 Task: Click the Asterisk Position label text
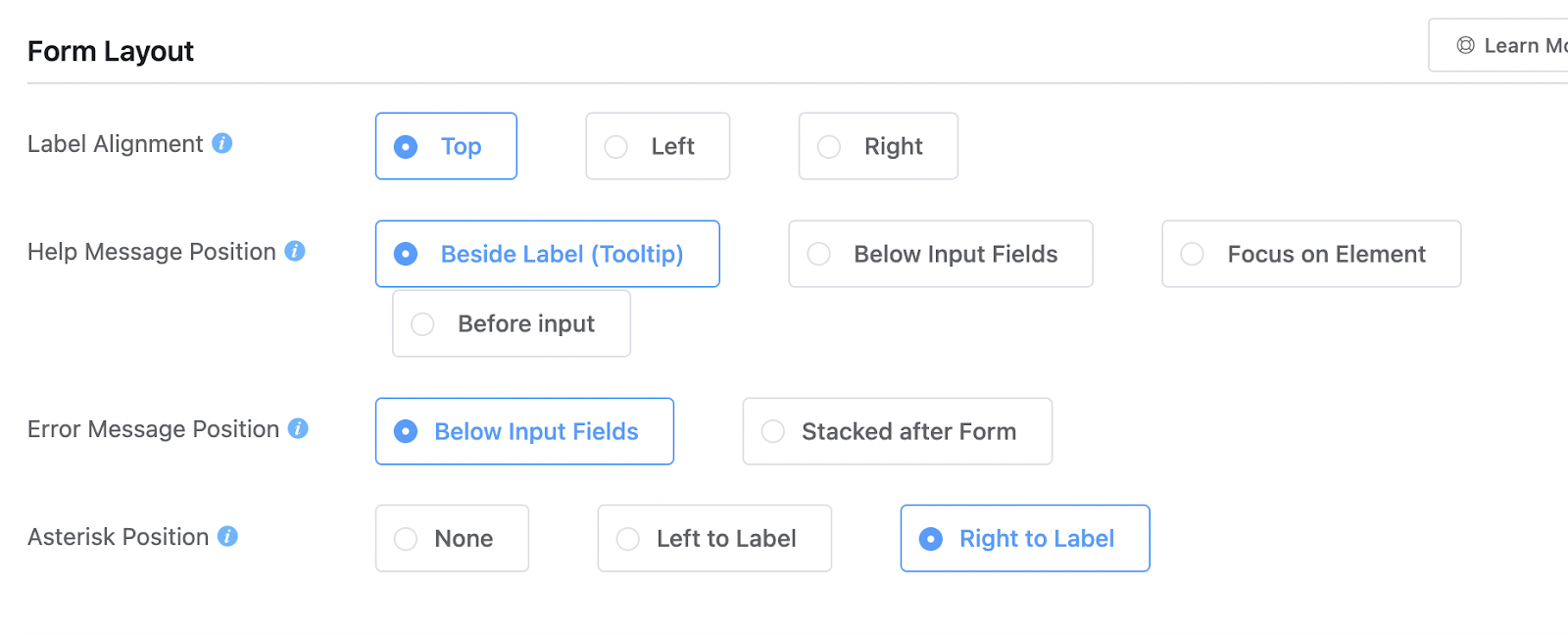click(x=118, y=537)
